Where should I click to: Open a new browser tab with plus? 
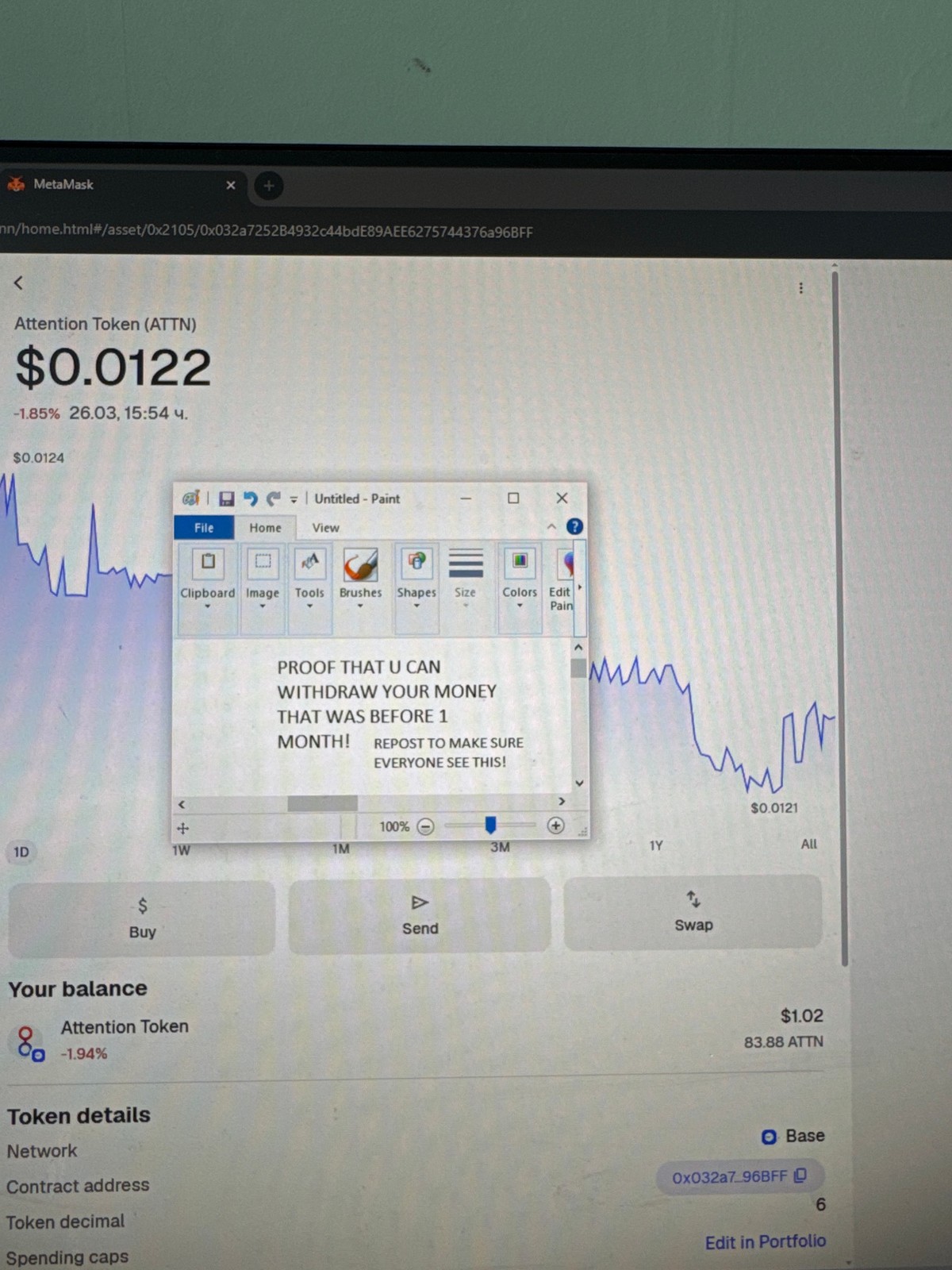(x=269, y=186)
